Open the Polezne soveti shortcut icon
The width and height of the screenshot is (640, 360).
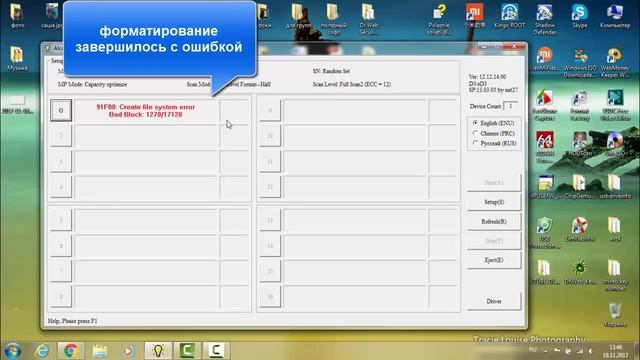point(439,19)
